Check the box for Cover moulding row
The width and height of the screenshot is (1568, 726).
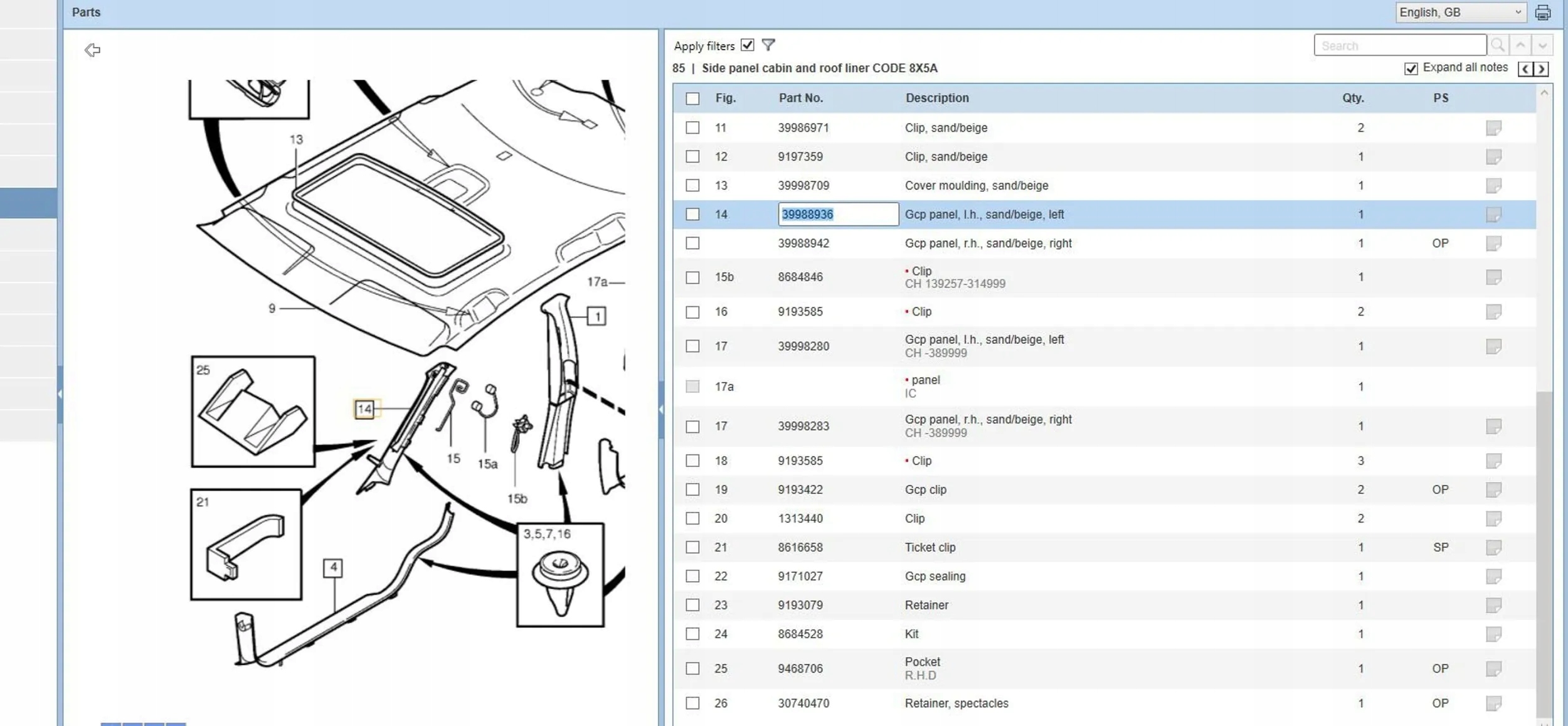692,186
